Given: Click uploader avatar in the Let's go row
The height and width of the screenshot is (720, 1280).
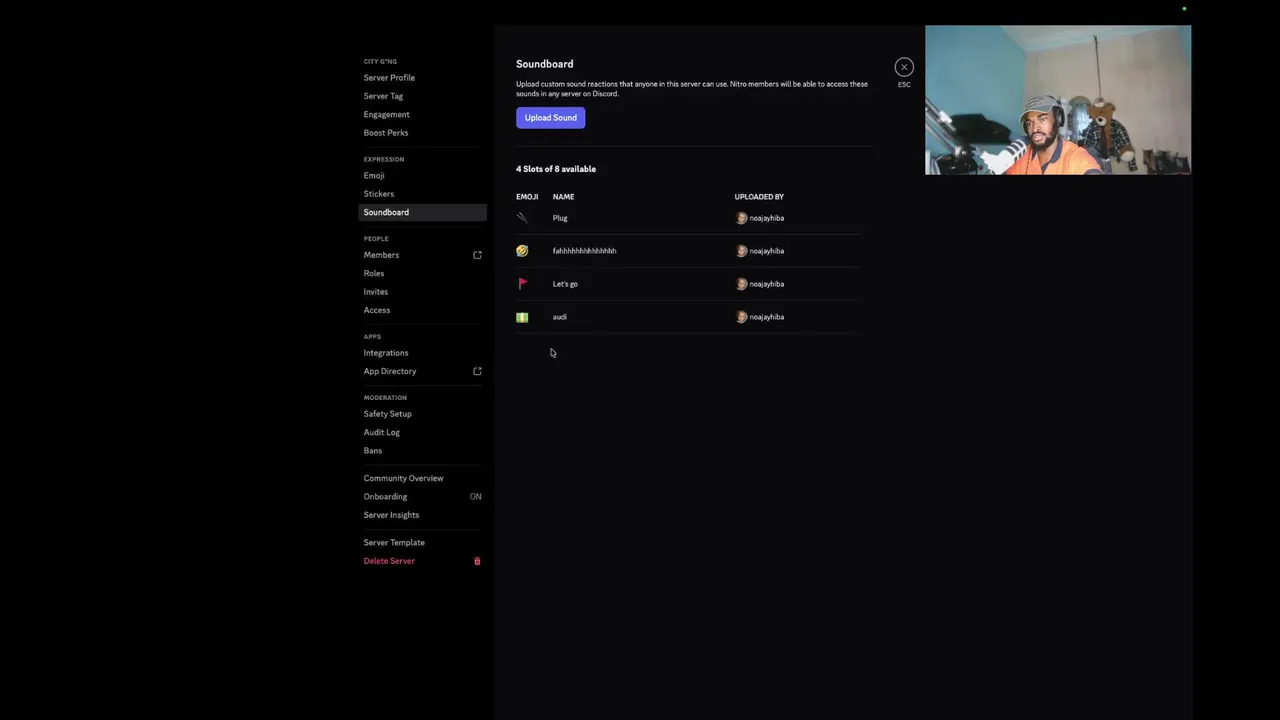Looking at the screenshot, I should tap(741, 284).
